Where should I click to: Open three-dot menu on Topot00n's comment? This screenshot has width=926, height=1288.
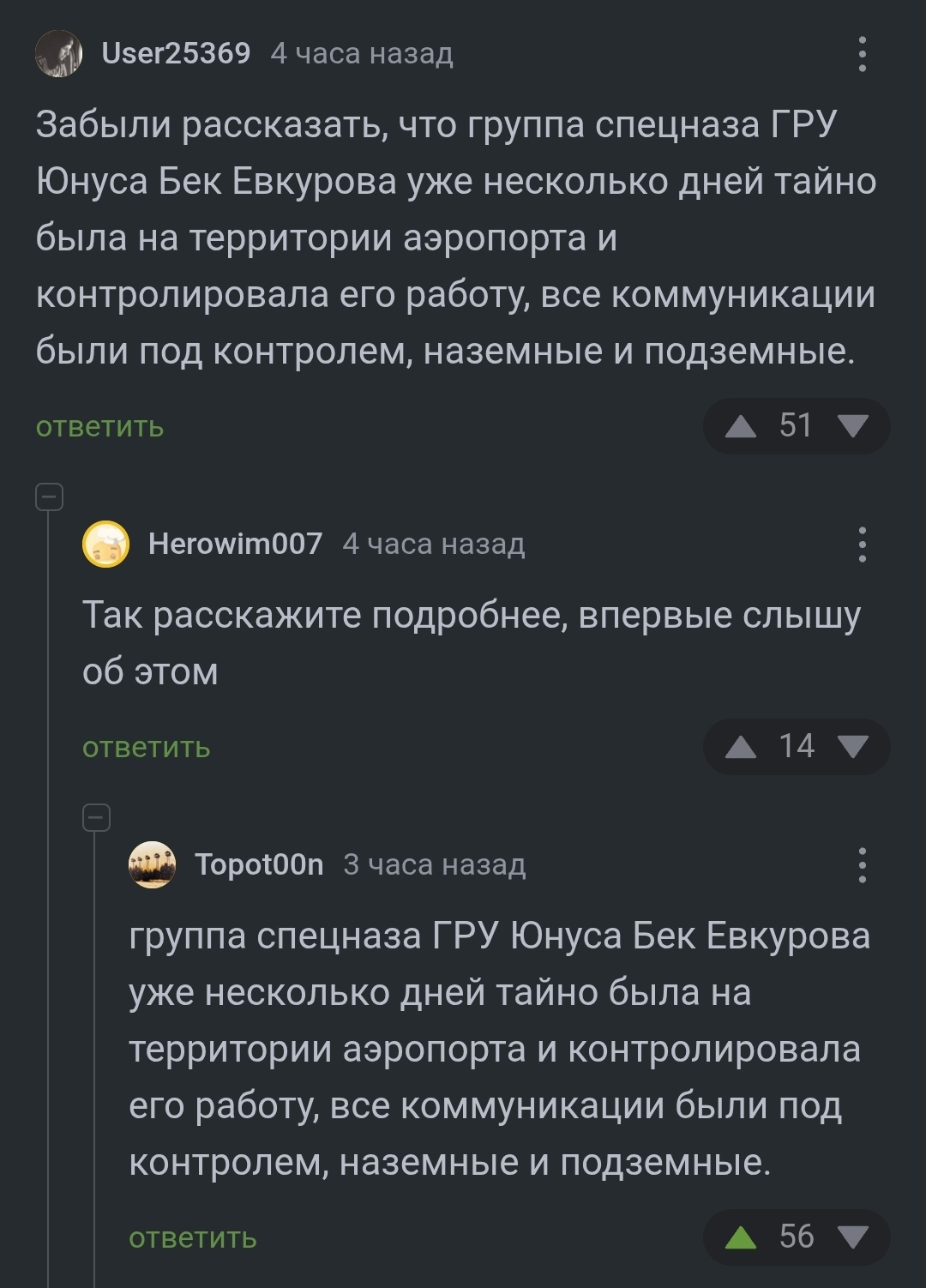pos(862,865)
